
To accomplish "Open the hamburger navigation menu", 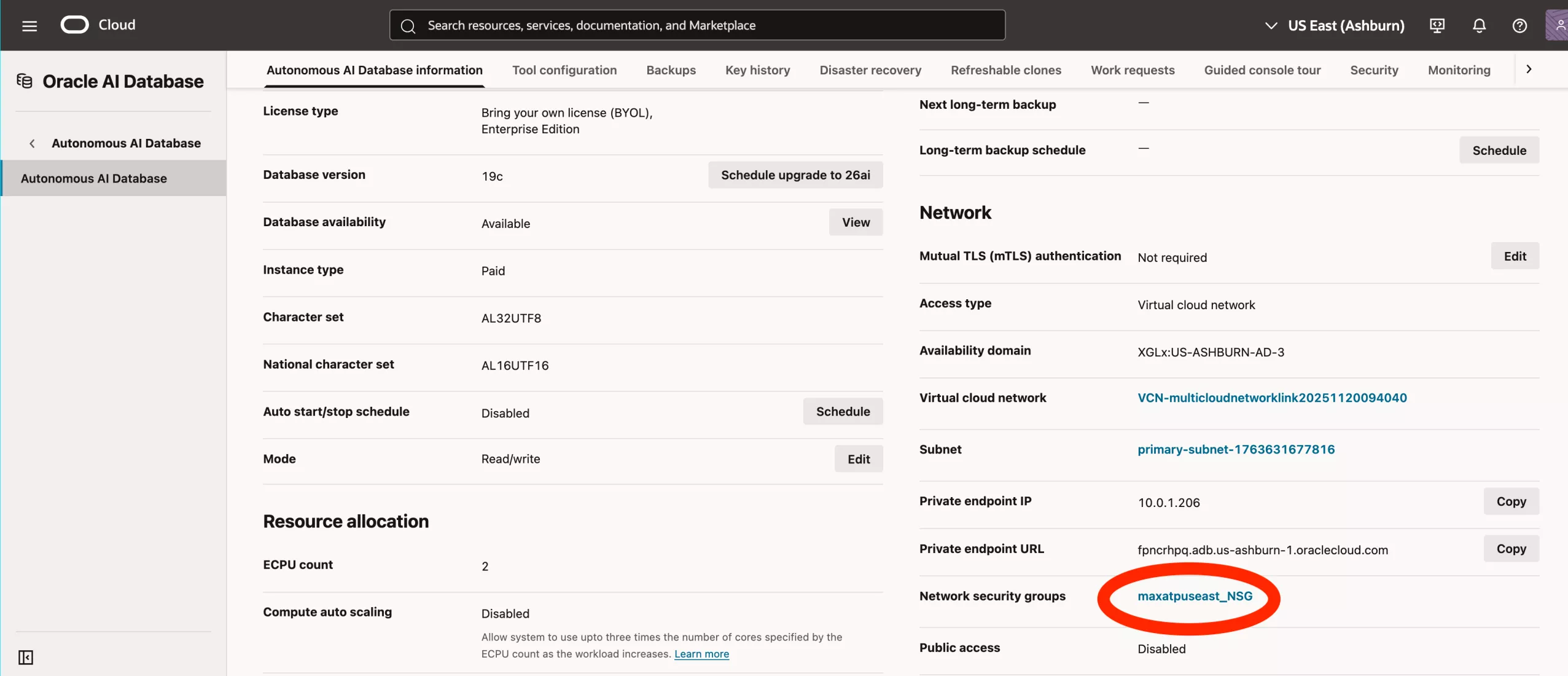I will pyautogui.click(x=29, y=25).
